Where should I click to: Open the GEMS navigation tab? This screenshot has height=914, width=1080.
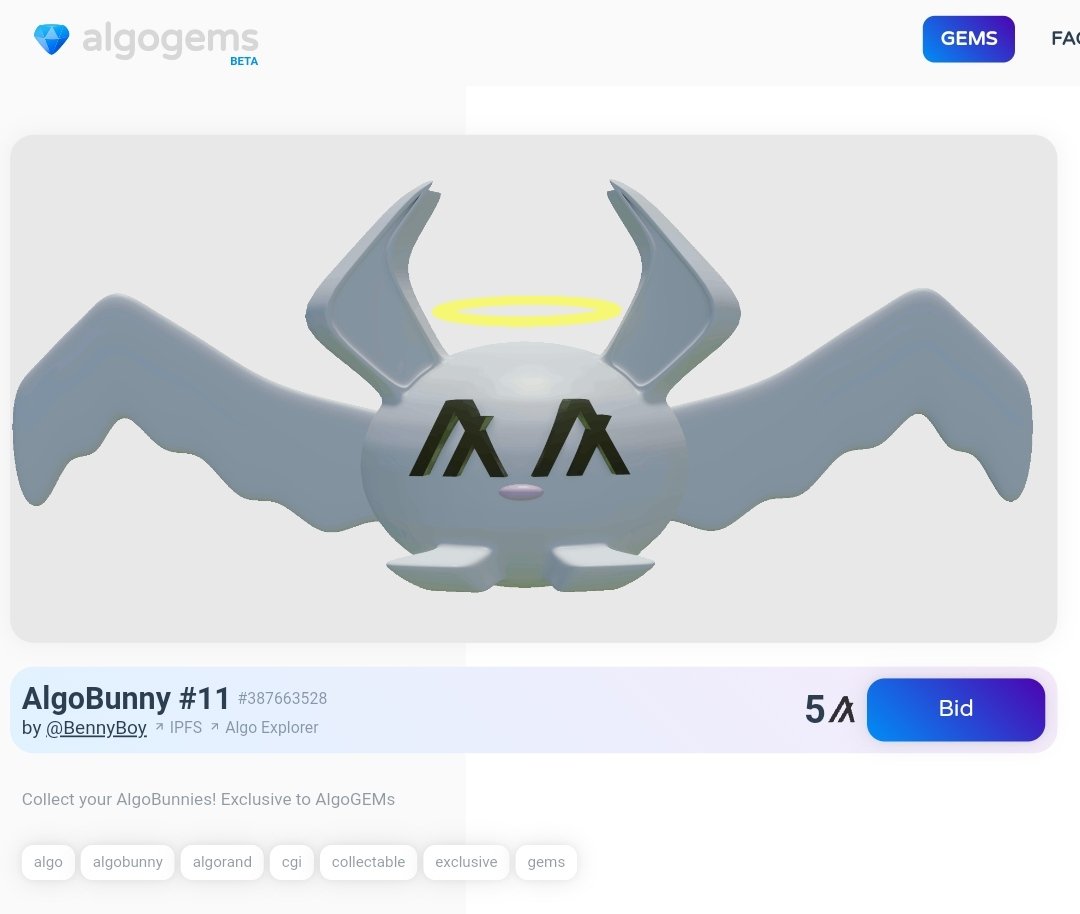click(968, 39)
